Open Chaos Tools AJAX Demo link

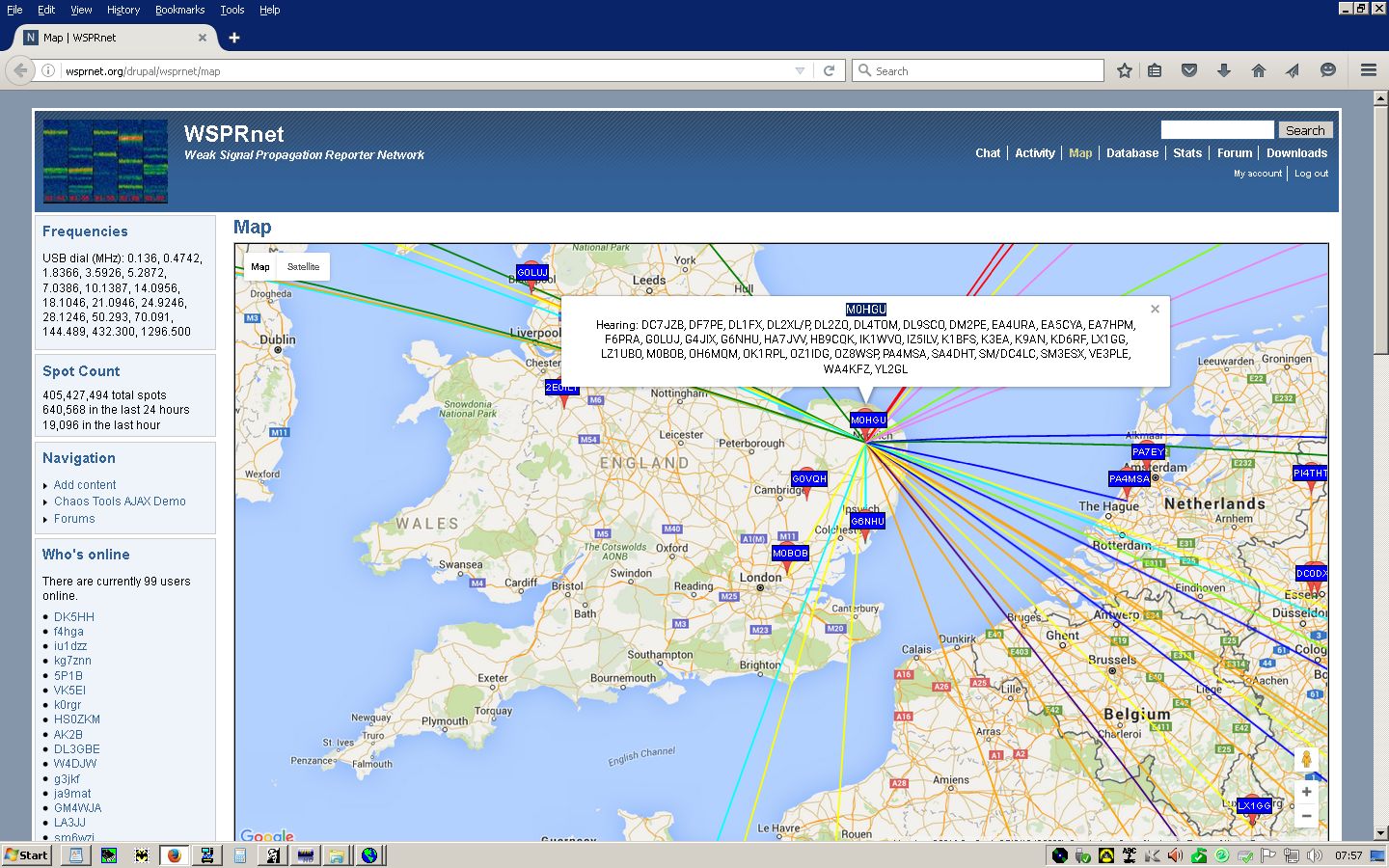pyautogui.click(x=120, y=502)
